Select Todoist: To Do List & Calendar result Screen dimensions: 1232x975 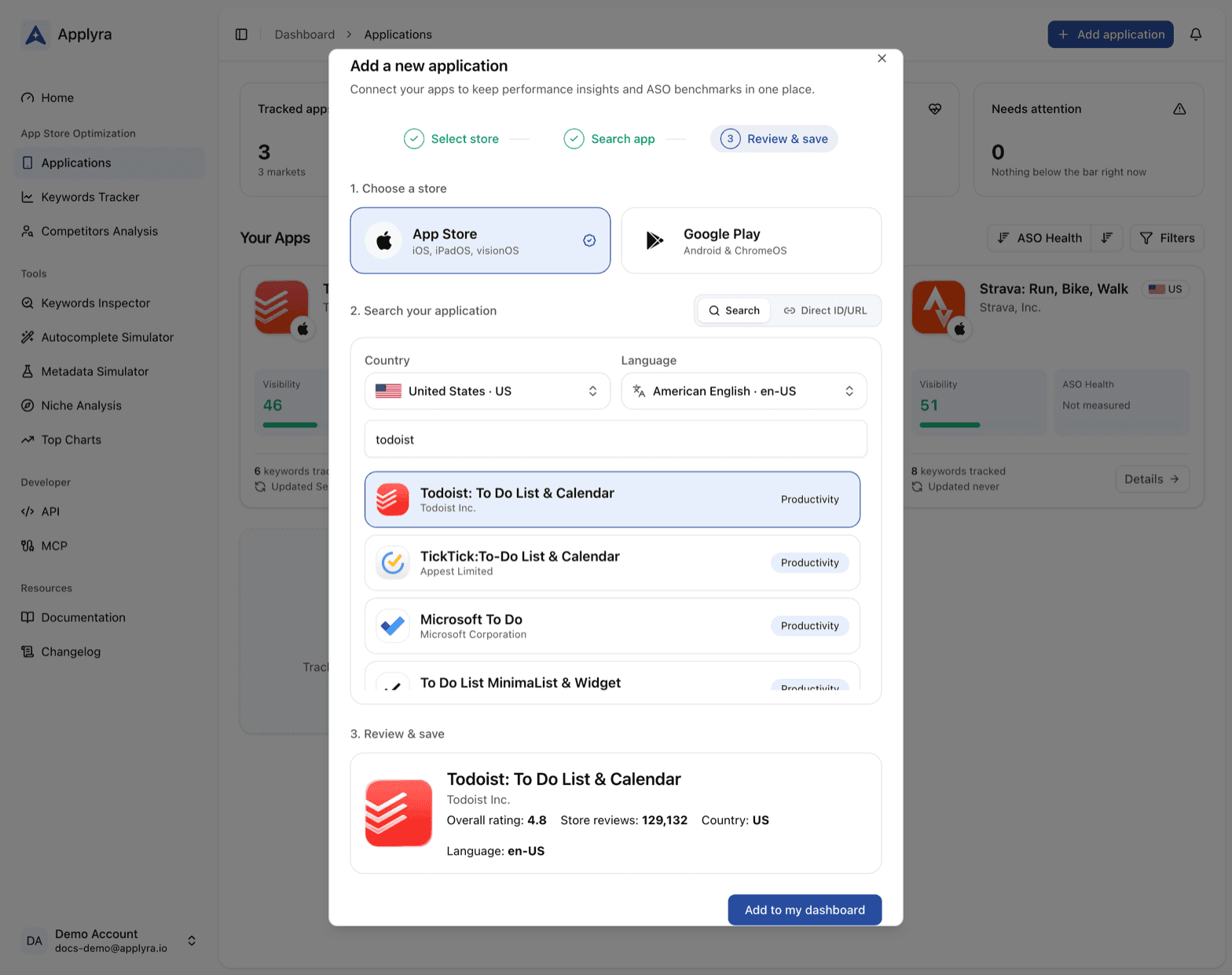pos(612,500)
